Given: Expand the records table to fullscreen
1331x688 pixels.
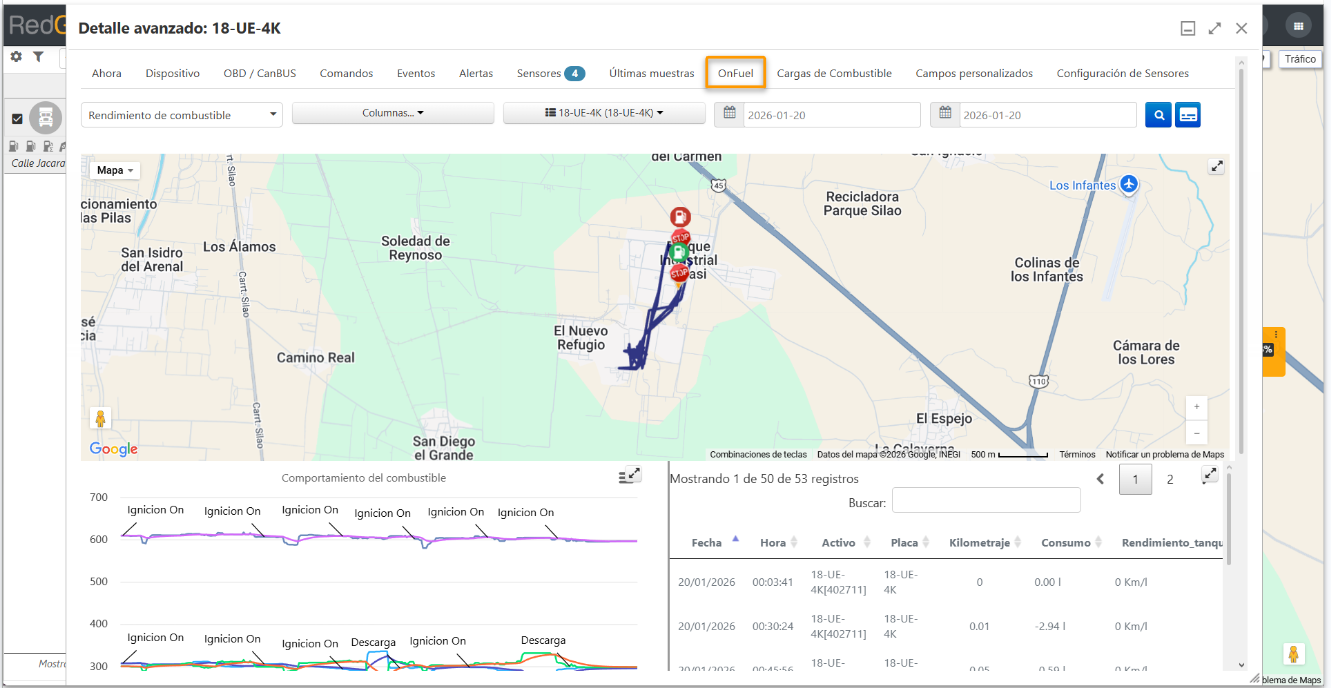Looking at the screenshot, I should click(1210, 475).
